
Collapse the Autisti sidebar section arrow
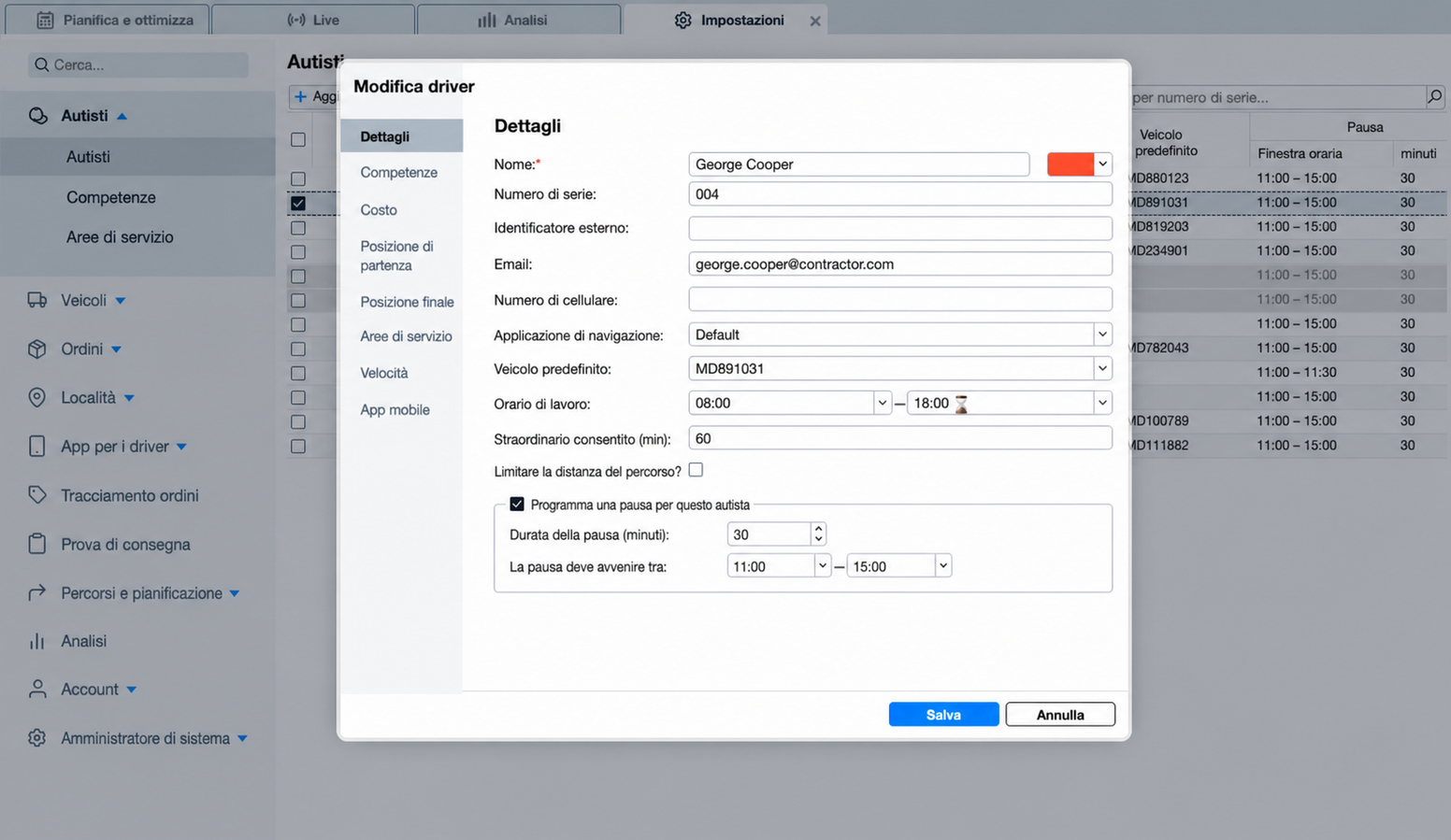coord(122,116)
